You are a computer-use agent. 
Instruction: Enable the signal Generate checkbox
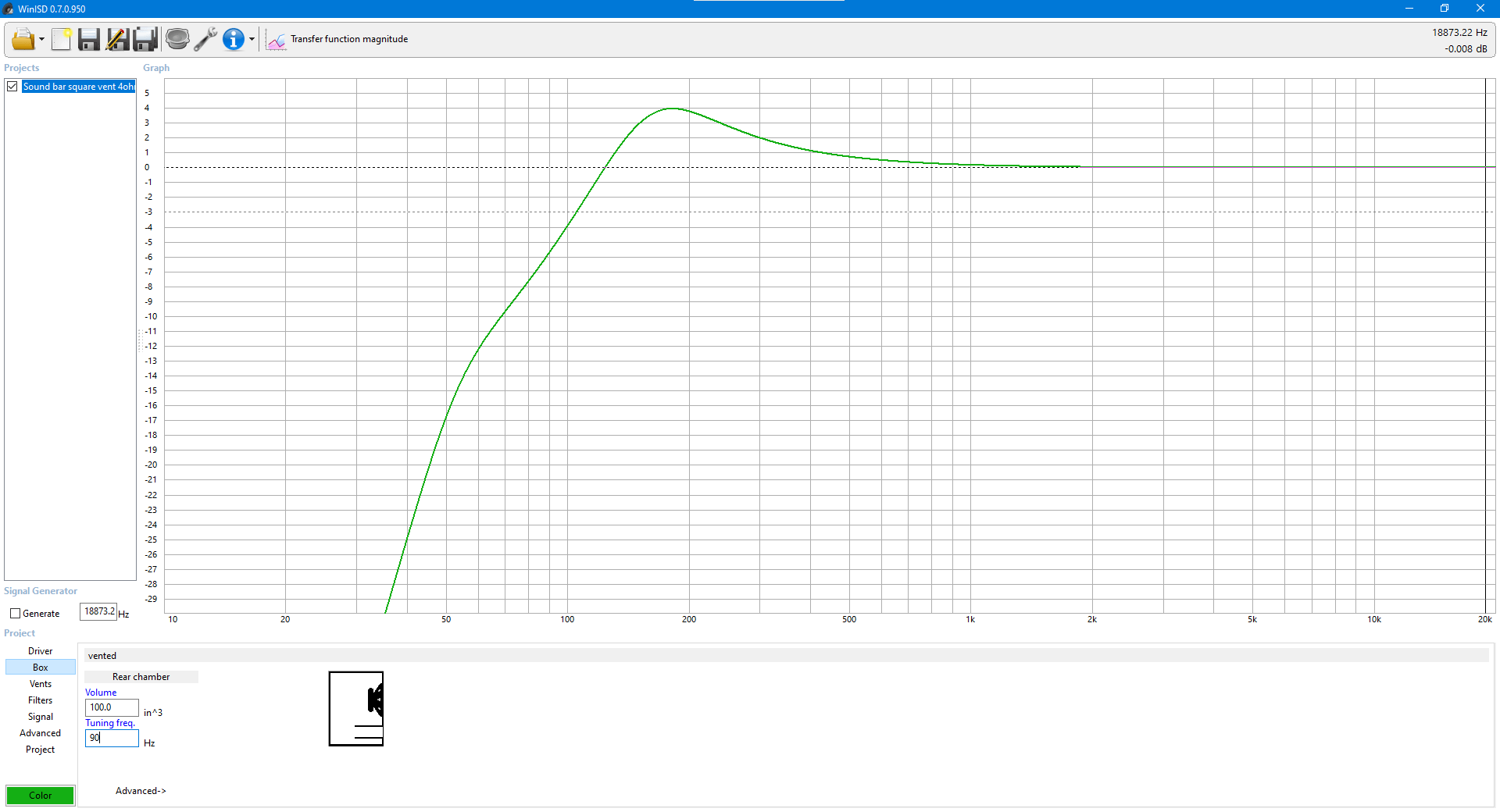[15, 614]
